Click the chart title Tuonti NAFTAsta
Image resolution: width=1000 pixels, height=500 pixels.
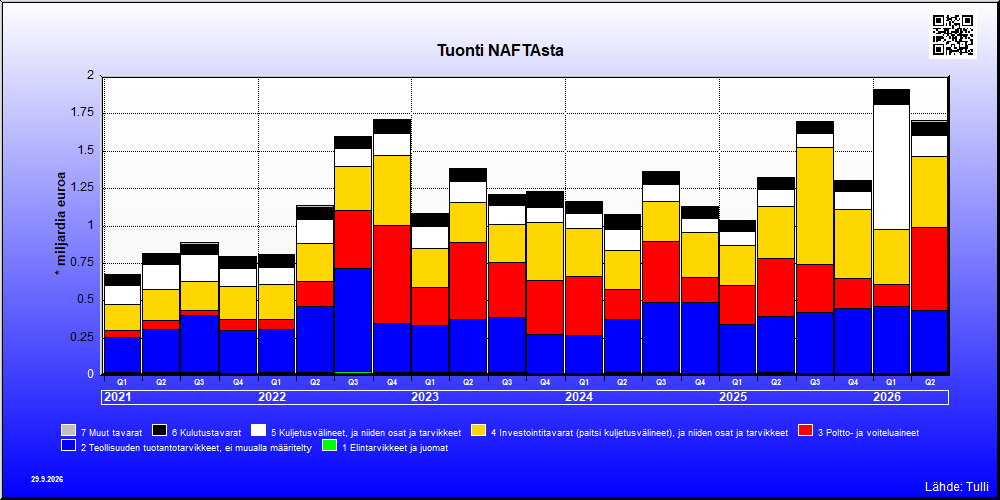click(500, 50)
